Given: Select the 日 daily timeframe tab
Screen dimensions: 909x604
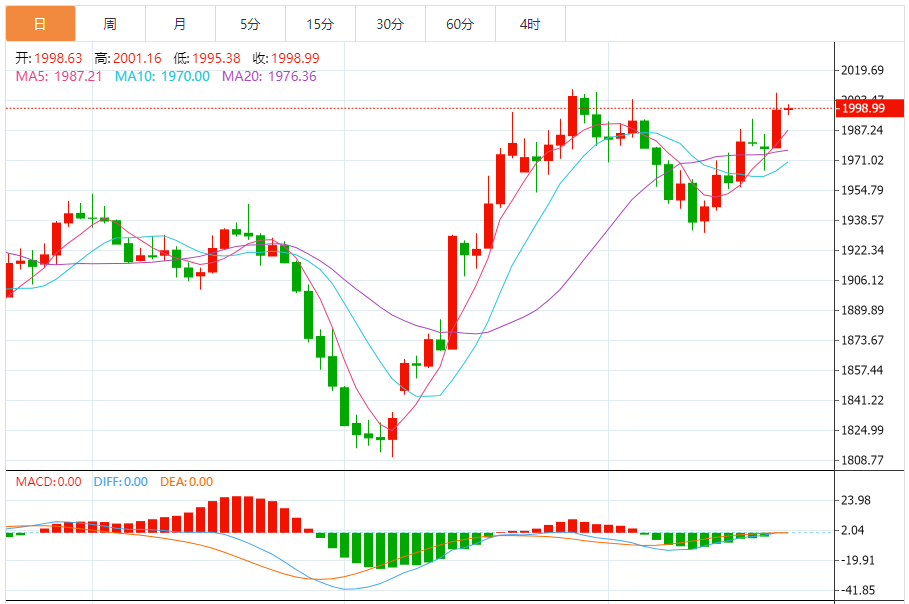Looking at the screenshot, I should coord(41,24).
